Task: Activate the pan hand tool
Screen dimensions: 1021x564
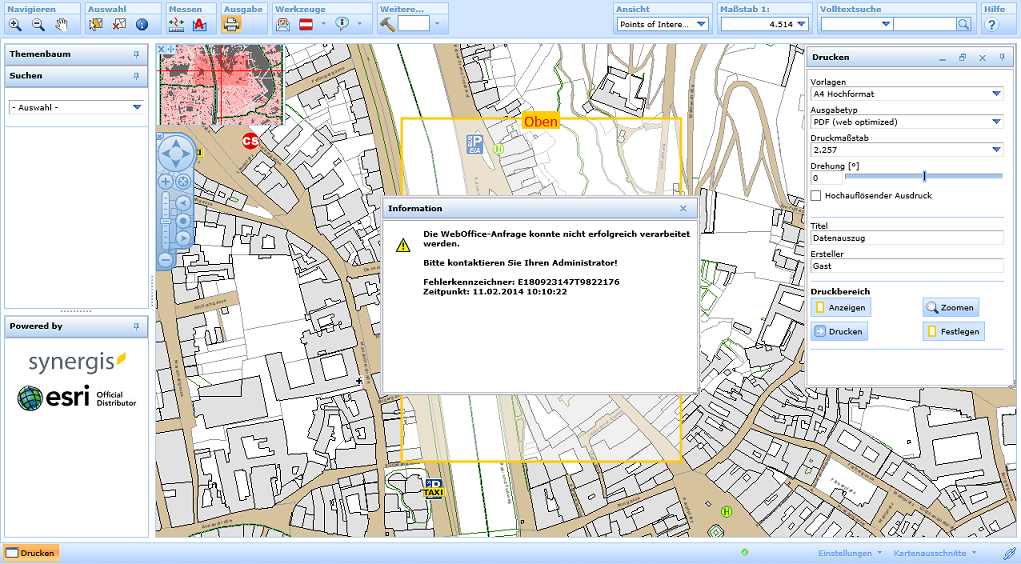Action: [62, 24]
